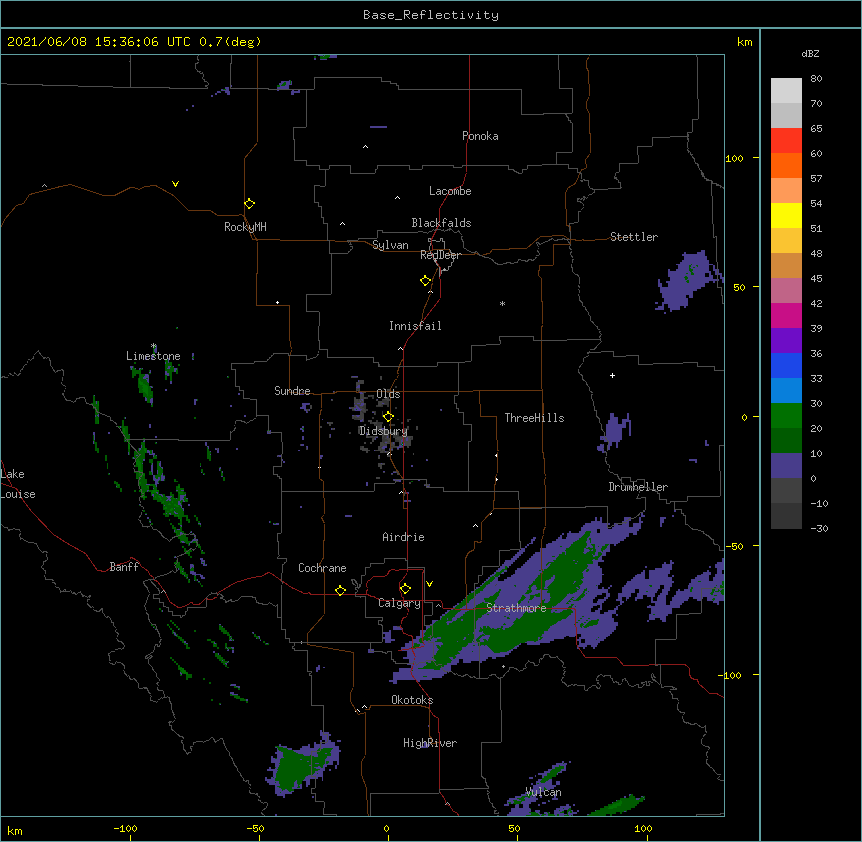Click the ThreeHills label

click(x=534, y=418)
